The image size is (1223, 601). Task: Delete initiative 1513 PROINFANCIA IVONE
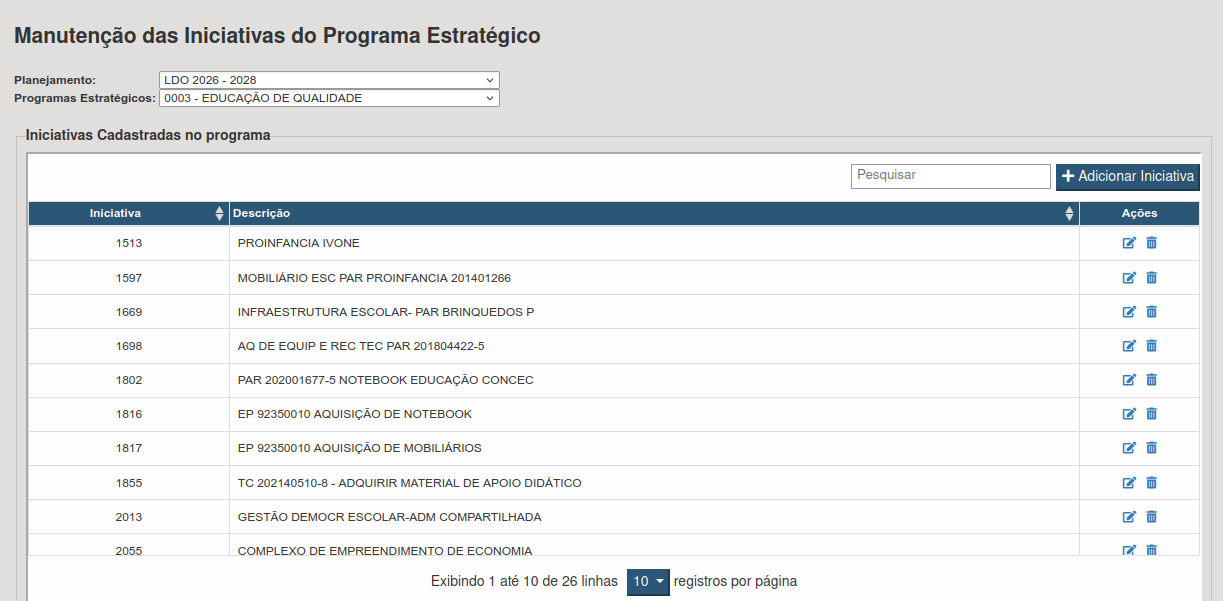tap(1151, 243)
